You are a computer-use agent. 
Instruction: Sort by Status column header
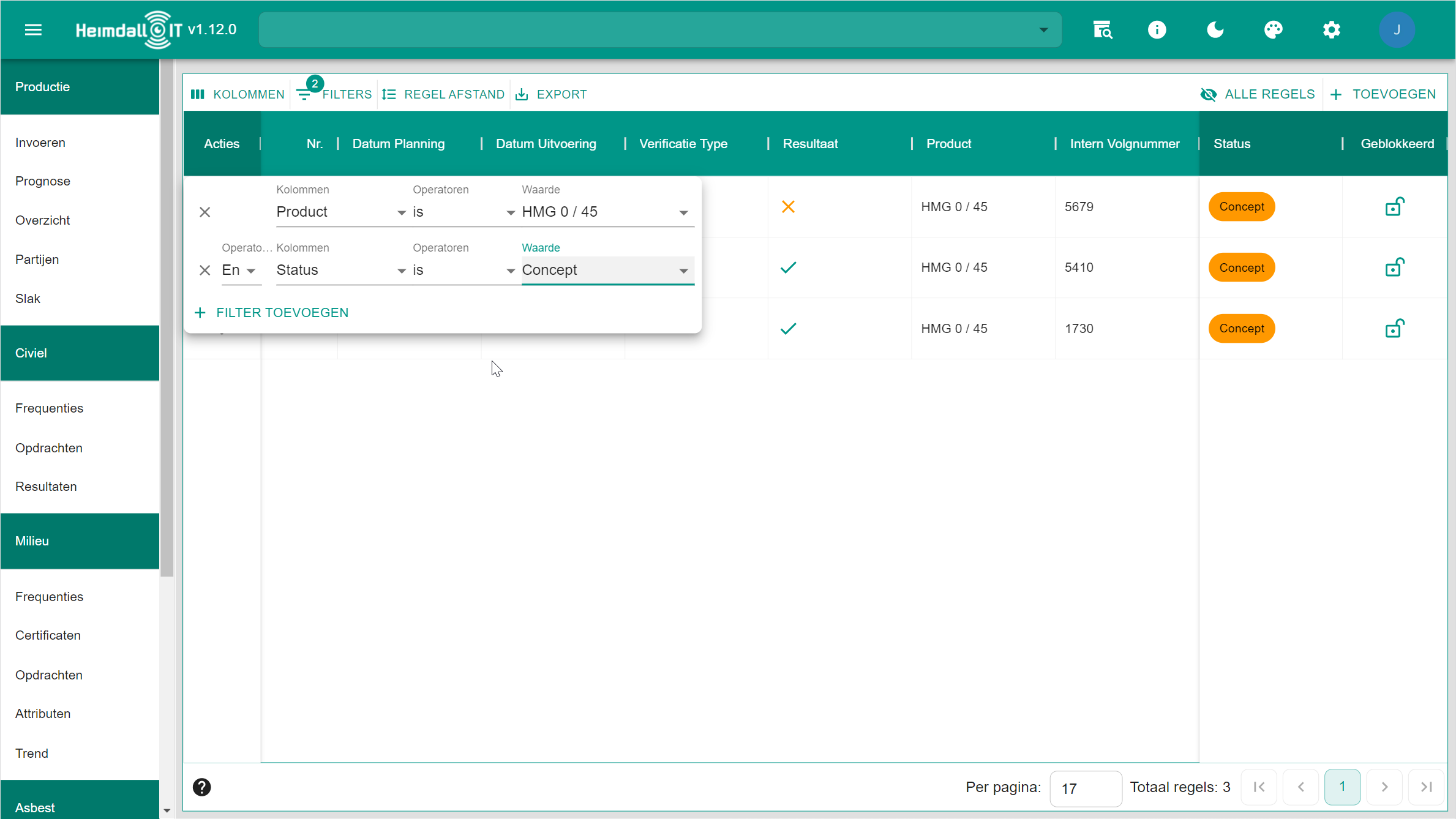[1231, 144]
